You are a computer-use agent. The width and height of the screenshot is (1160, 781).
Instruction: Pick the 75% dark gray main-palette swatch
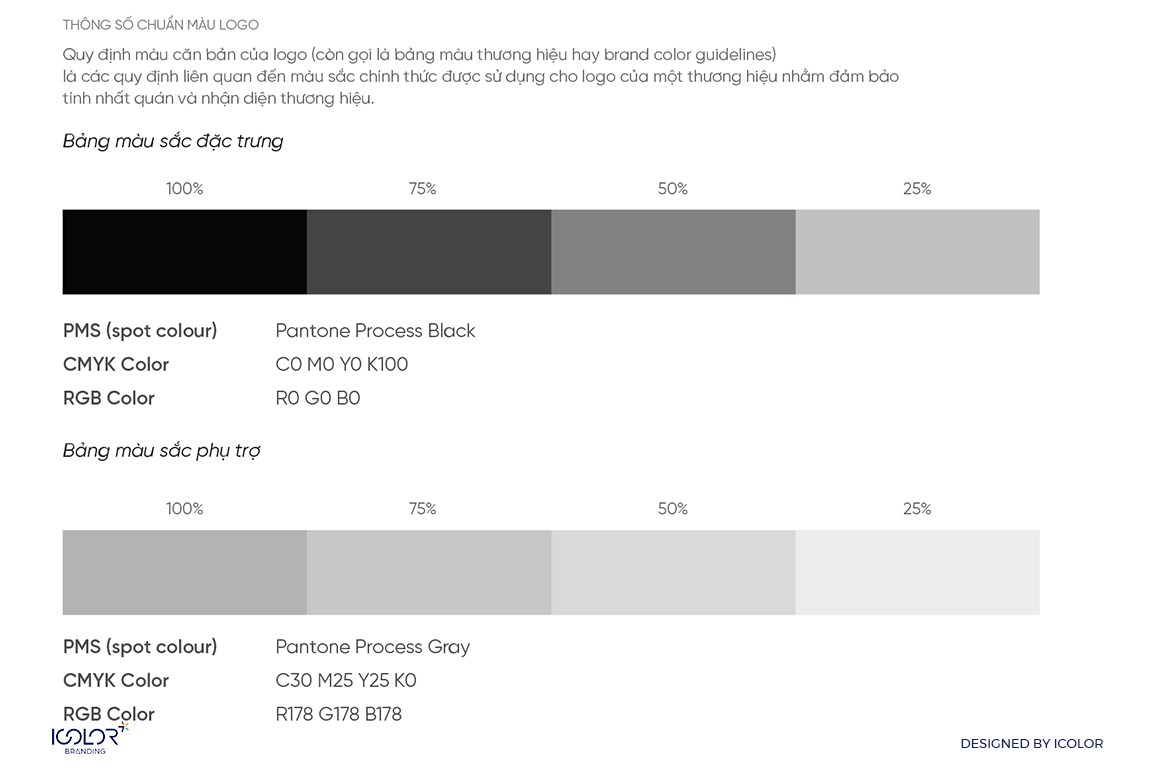(x=429, y=252)
